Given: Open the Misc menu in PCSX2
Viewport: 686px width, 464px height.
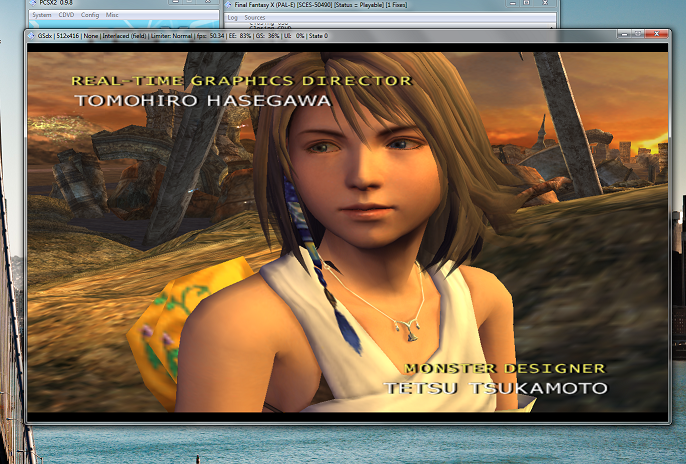Looking at the screenshot, I should (112, 15).
